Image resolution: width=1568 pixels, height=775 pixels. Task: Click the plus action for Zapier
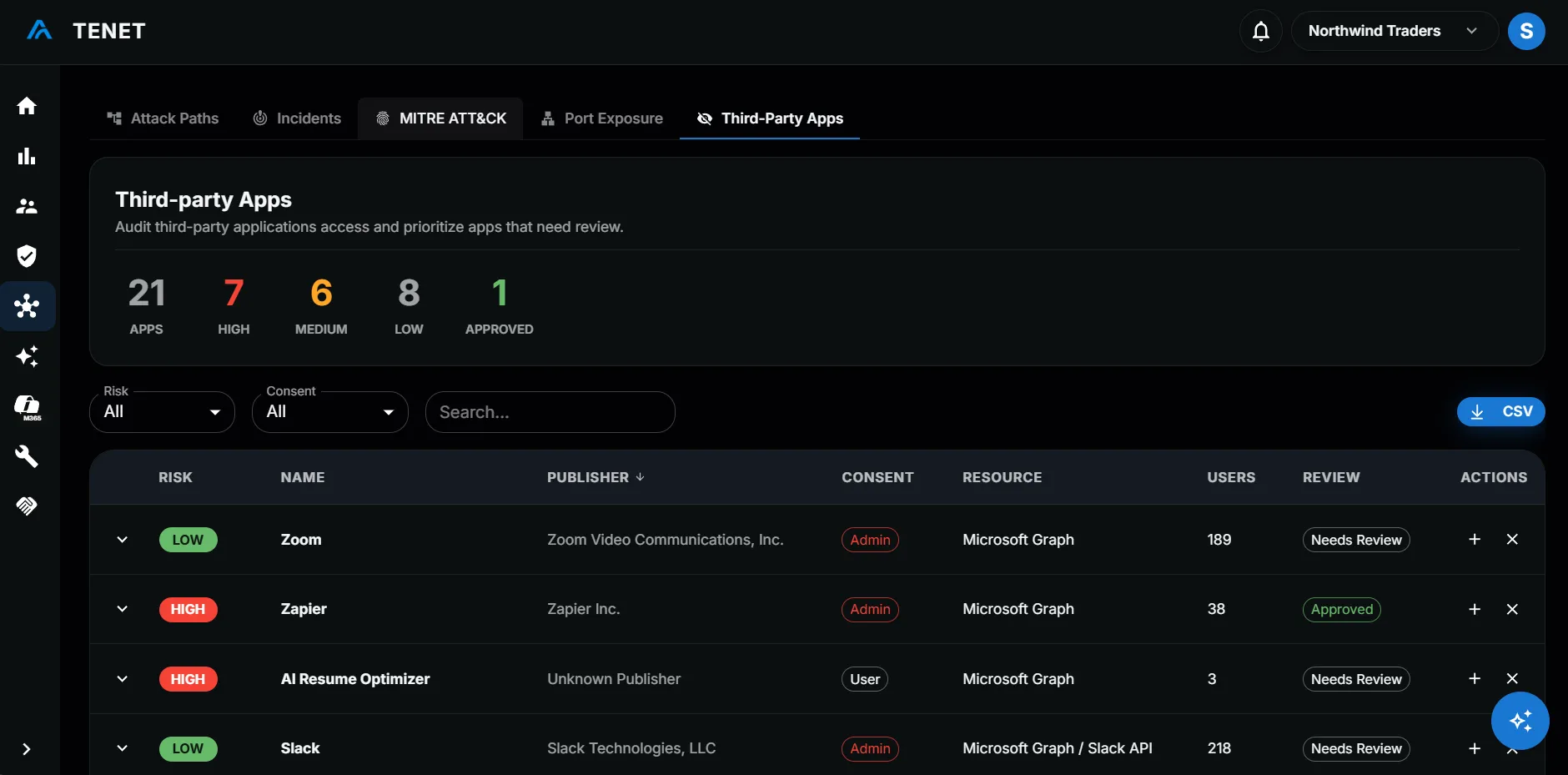click(x=1475, y=609)
